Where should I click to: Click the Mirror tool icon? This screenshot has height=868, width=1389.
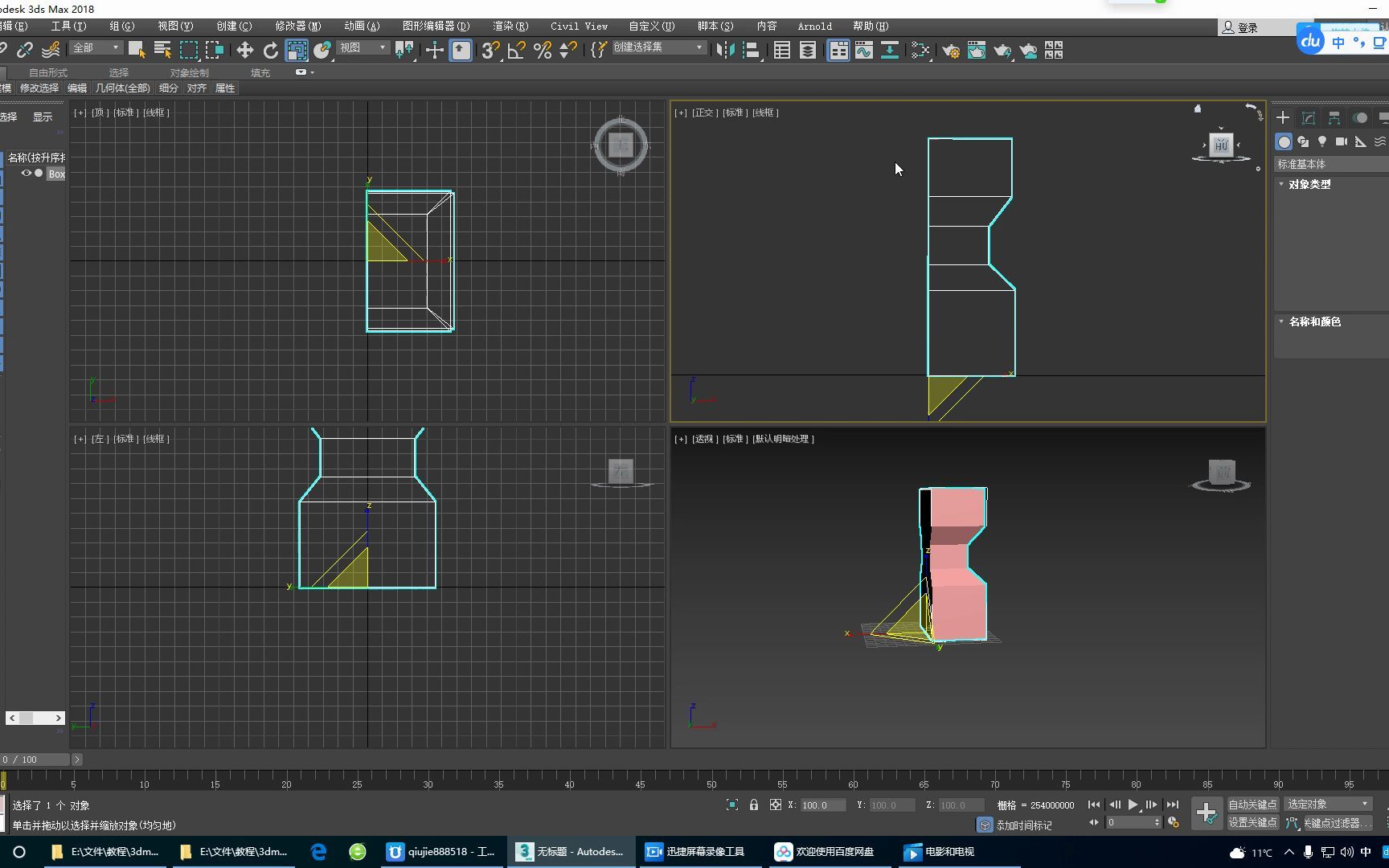(724, 51)
